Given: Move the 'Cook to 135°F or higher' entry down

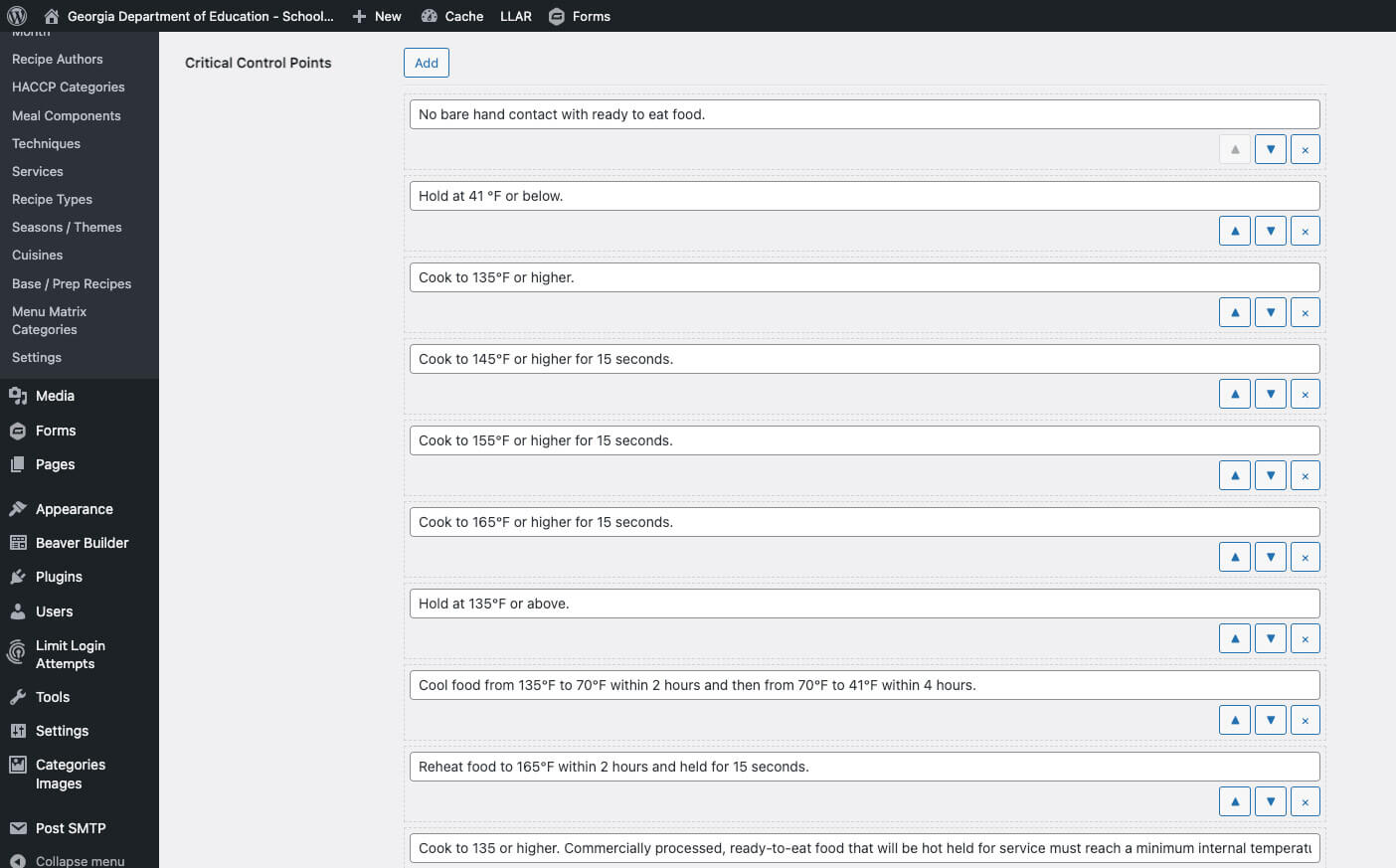Looking at the screenshot, I should pos(1270,311).
